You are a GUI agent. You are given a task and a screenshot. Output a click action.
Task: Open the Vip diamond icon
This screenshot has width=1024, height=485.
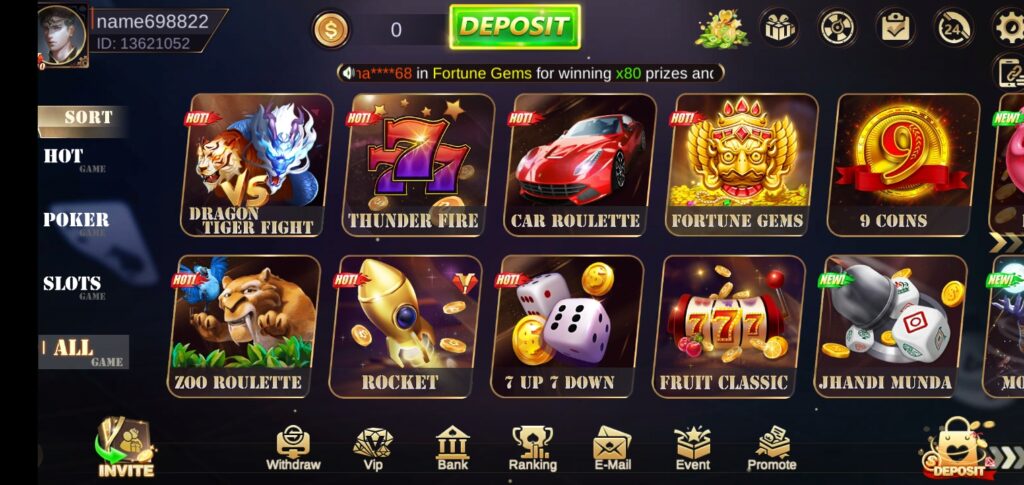coord(373,448)
